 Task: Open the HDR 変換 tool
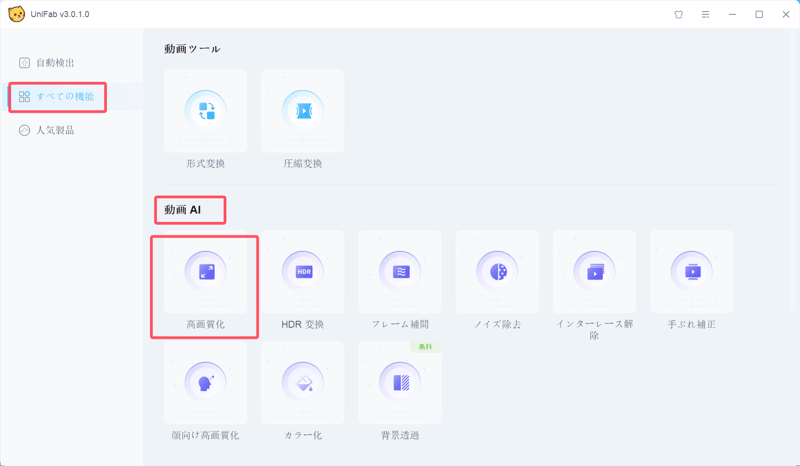(302, 272)
